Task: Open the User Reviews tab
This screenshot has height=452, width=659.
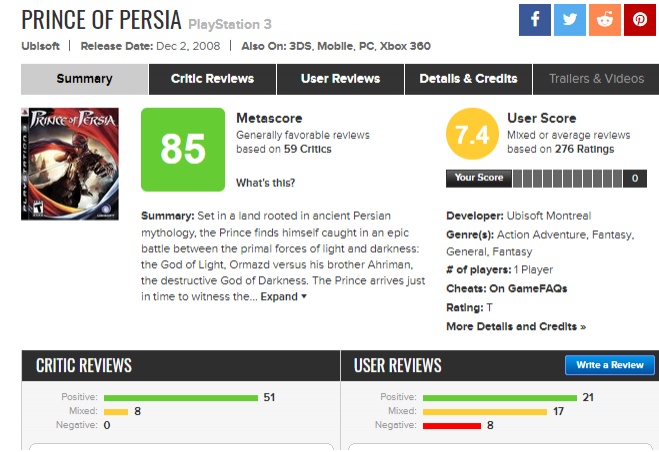Action: (x=340, y=79)
